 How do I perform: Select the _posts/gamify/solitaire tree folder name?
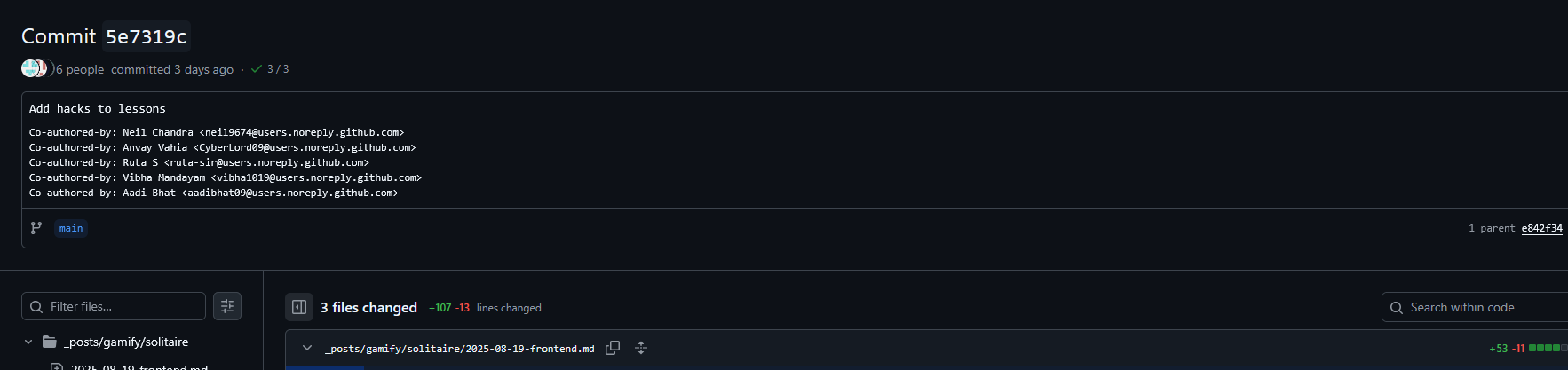(126, 342)
